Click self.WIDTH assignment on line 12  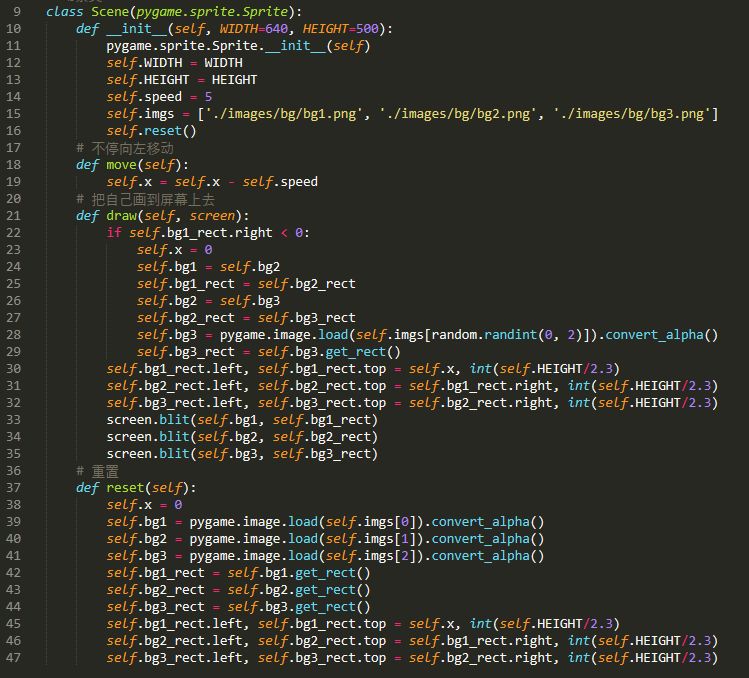174,63
